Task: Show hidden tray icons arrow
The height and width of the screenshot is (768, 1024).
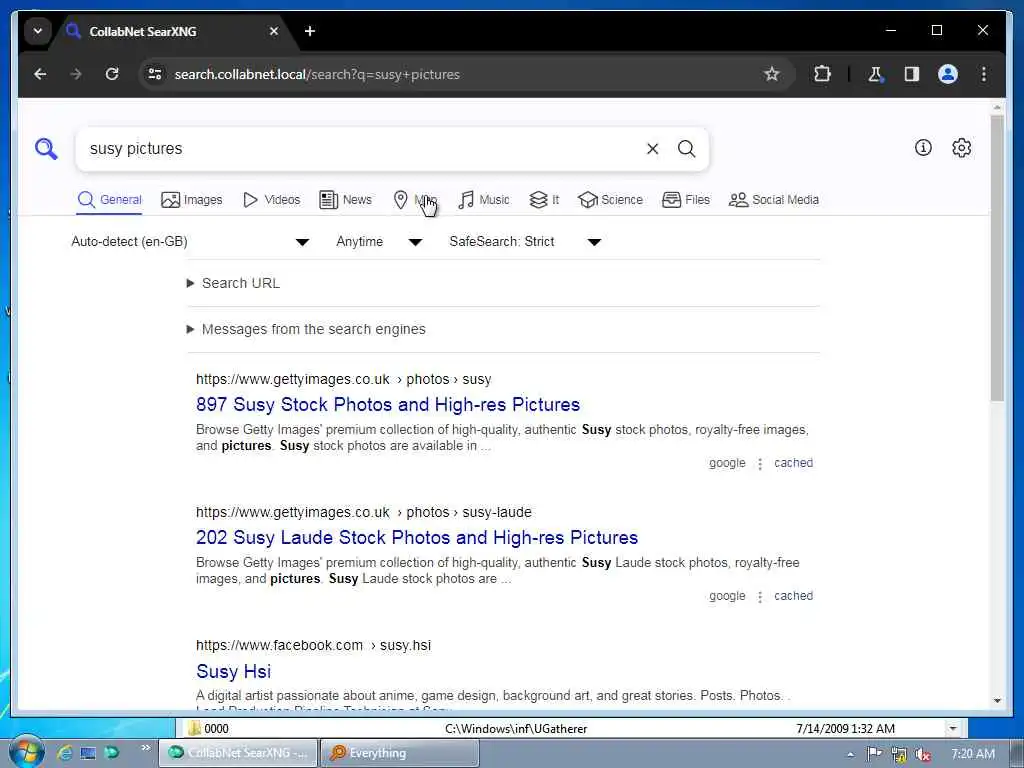Action: click(850, 754)
